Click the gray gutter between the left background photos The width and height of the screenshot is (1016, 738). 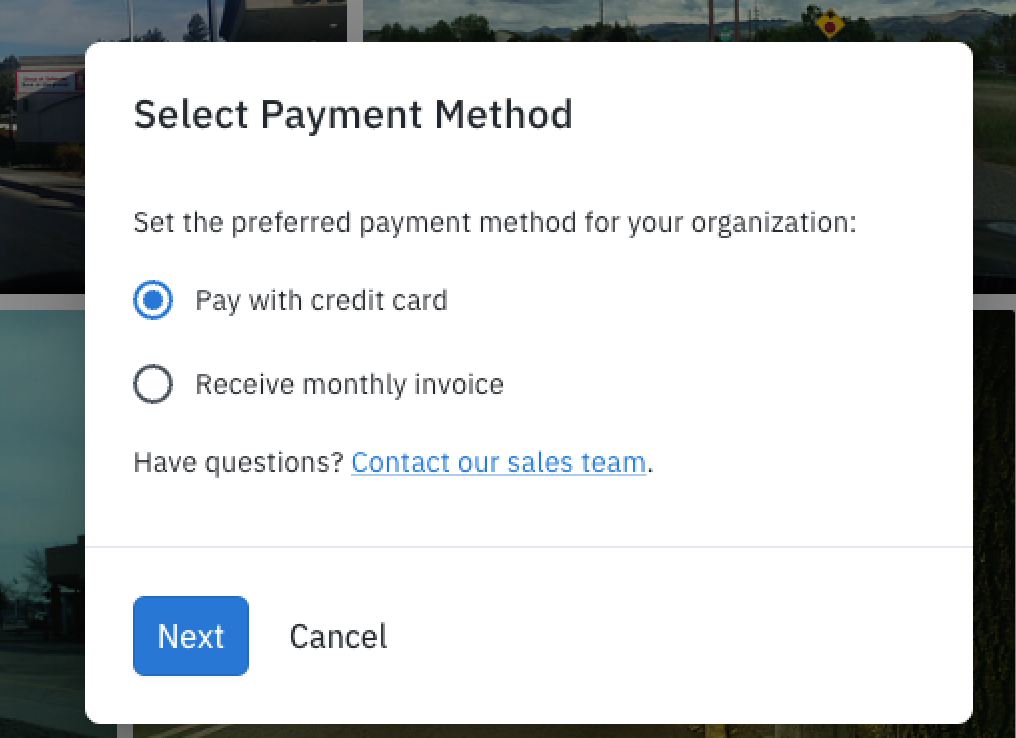[40, 301]
